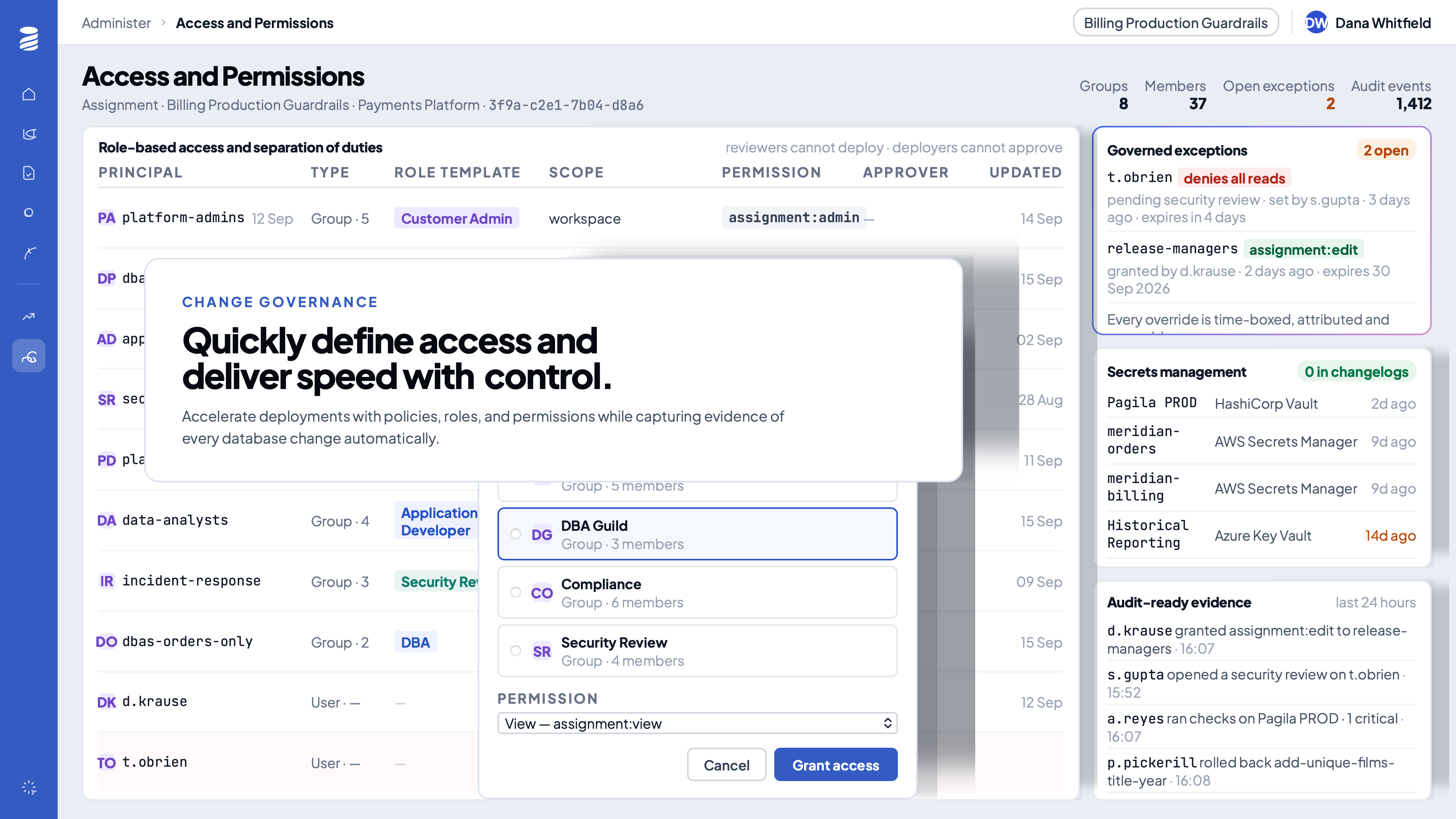Click the meridian-billing secrets row
Image resolution: width=1456 pixels, height=819 pixels.
(1261, 488)
